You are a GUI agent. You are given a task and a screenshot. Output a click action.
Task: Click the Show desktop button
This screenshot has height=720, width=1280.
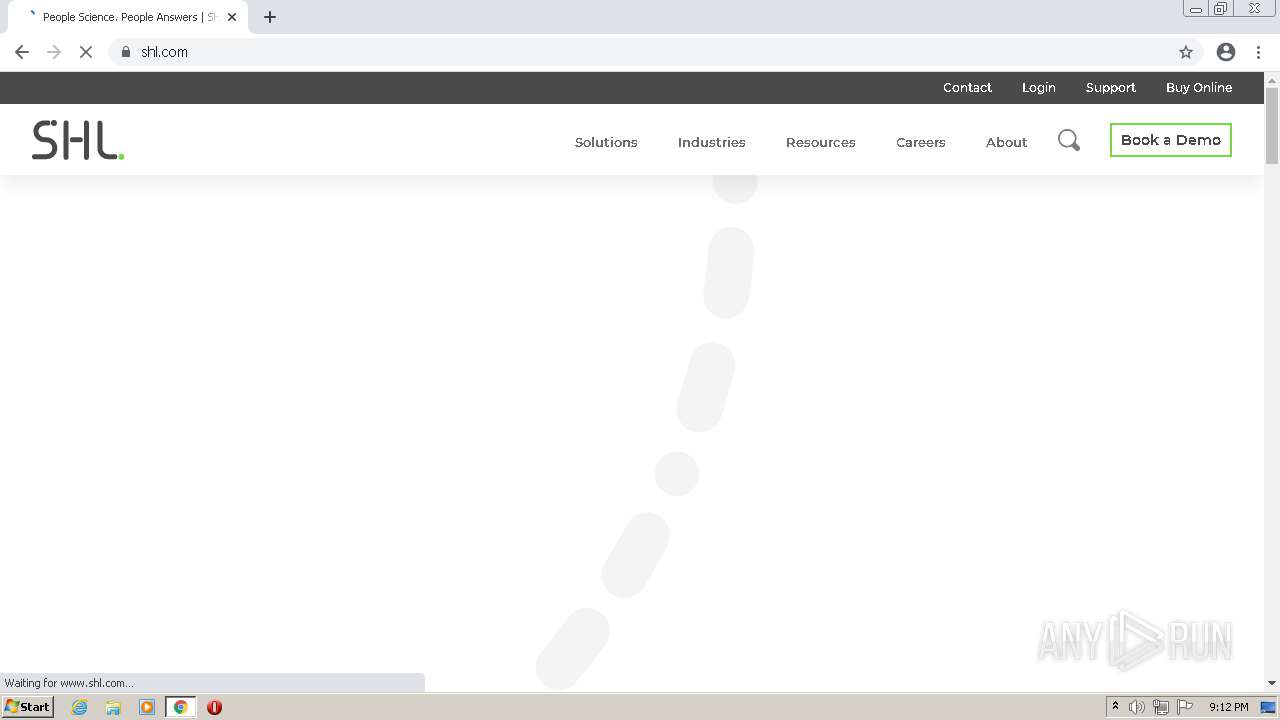[x=1269, y=707]
